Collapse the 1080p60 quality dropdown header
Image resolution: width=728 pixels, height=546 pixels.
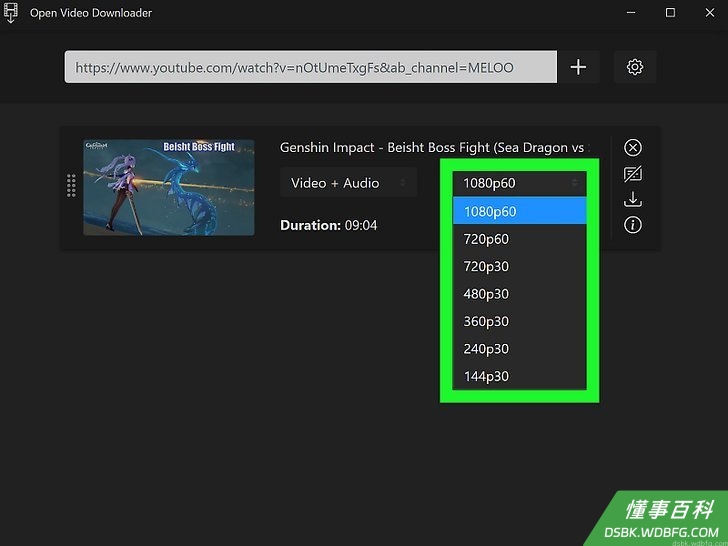point(520,183)
